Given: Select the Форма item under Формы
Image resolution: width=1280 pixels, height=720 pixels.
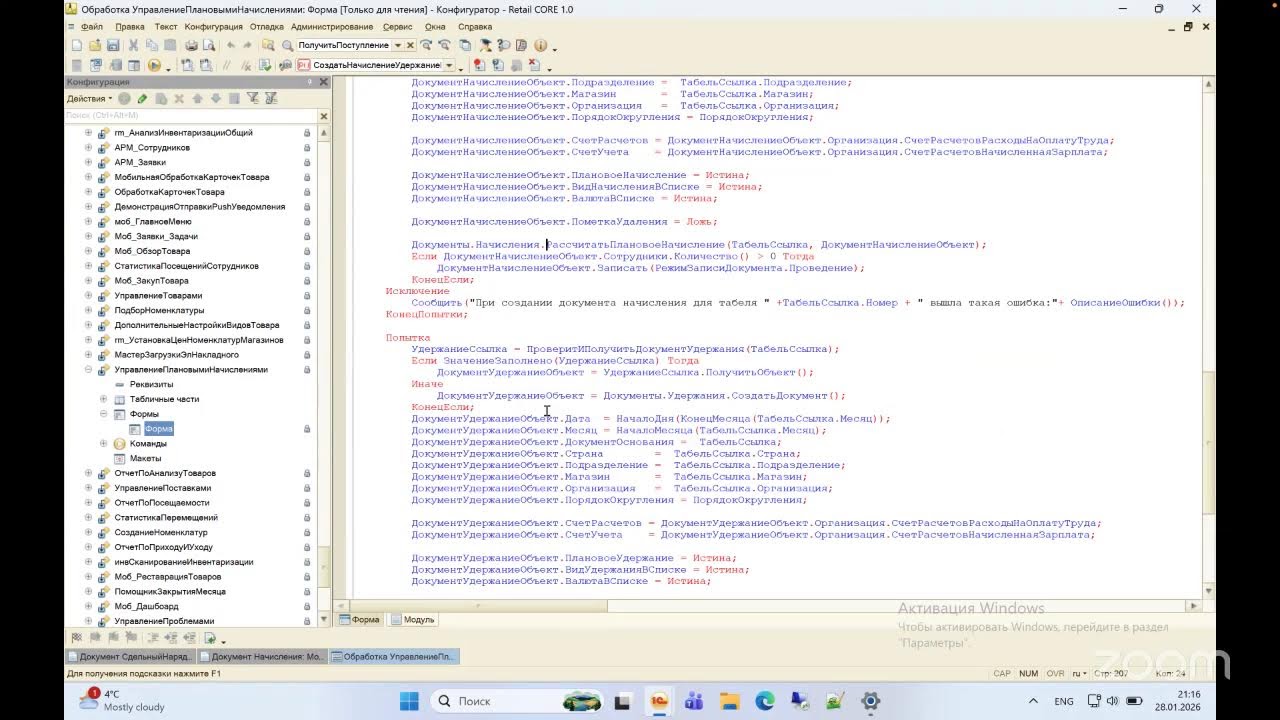Looking at the screenshot, I should [x=158, y=428].
